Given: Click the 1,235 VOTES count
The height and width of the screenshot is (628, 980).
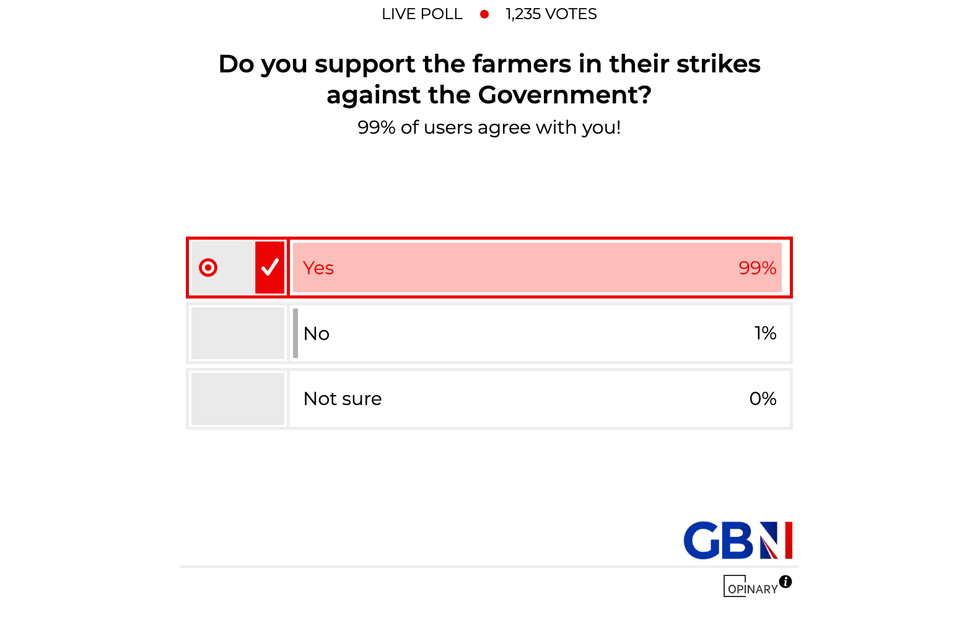Looking at the screenshot, I should pos(551,14).
